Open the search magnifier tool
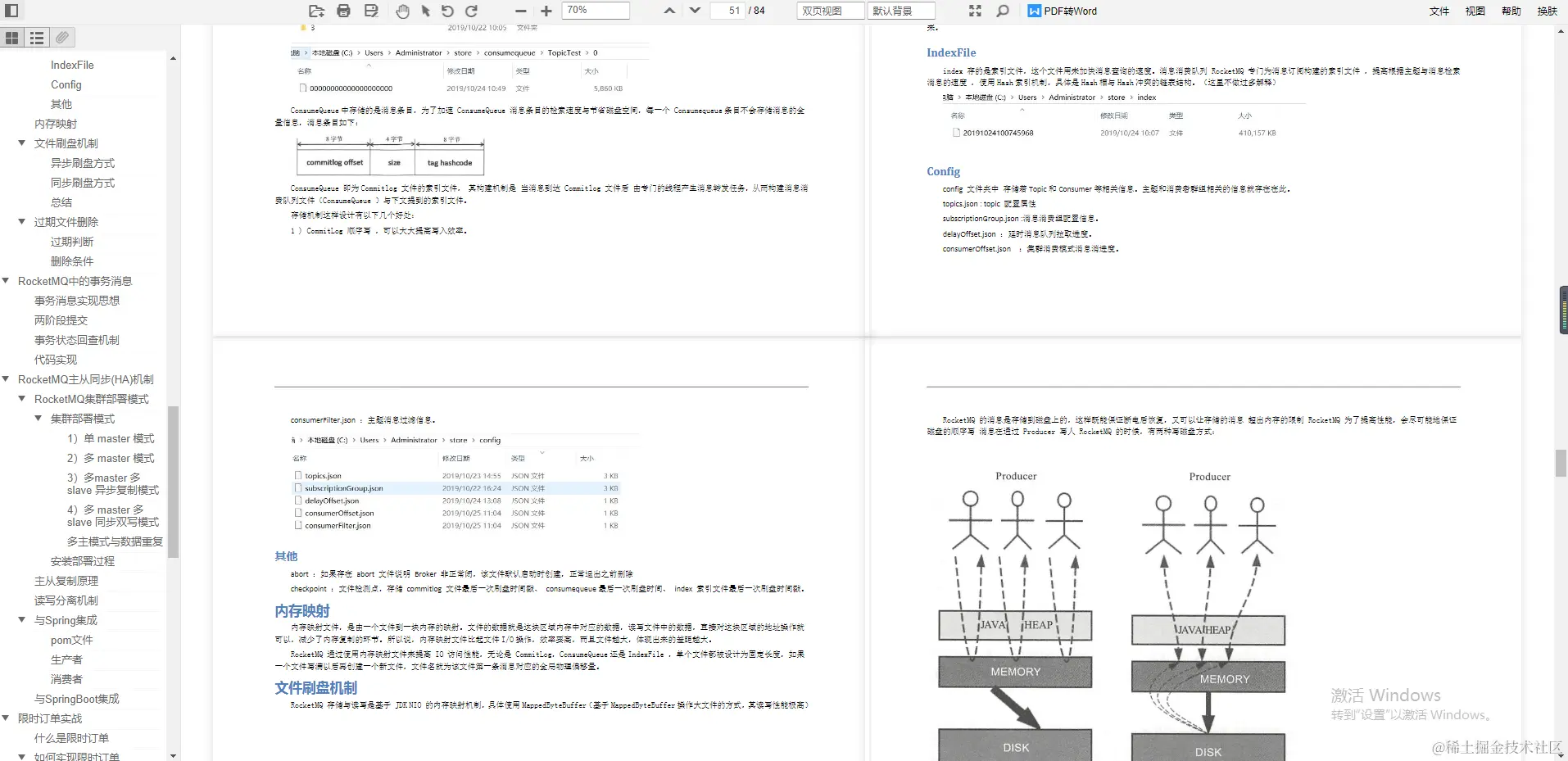 (x=1003, y=11)
